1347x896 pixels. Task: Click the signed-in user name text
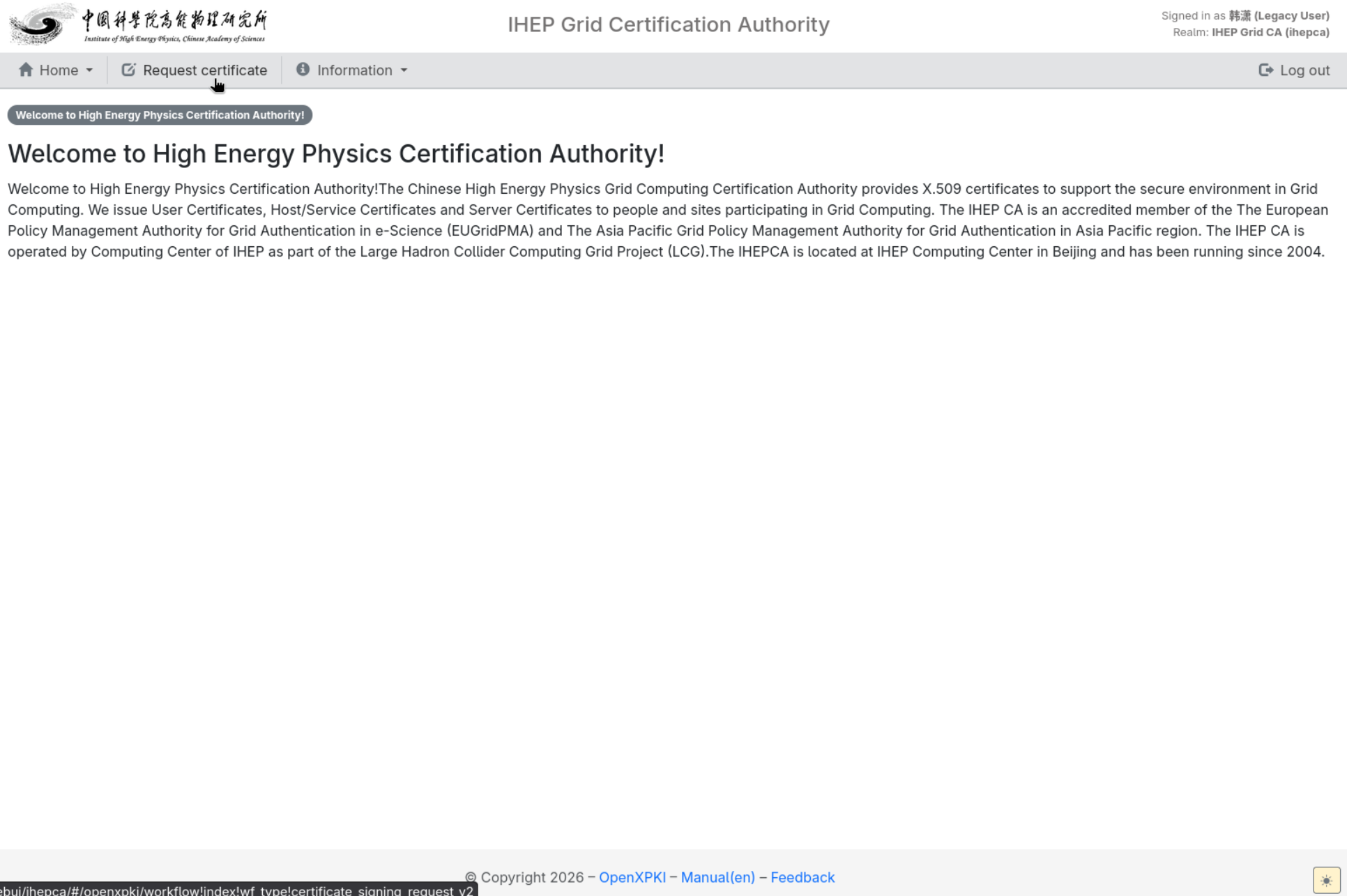pyautogui.click(x=1279, y=15)
